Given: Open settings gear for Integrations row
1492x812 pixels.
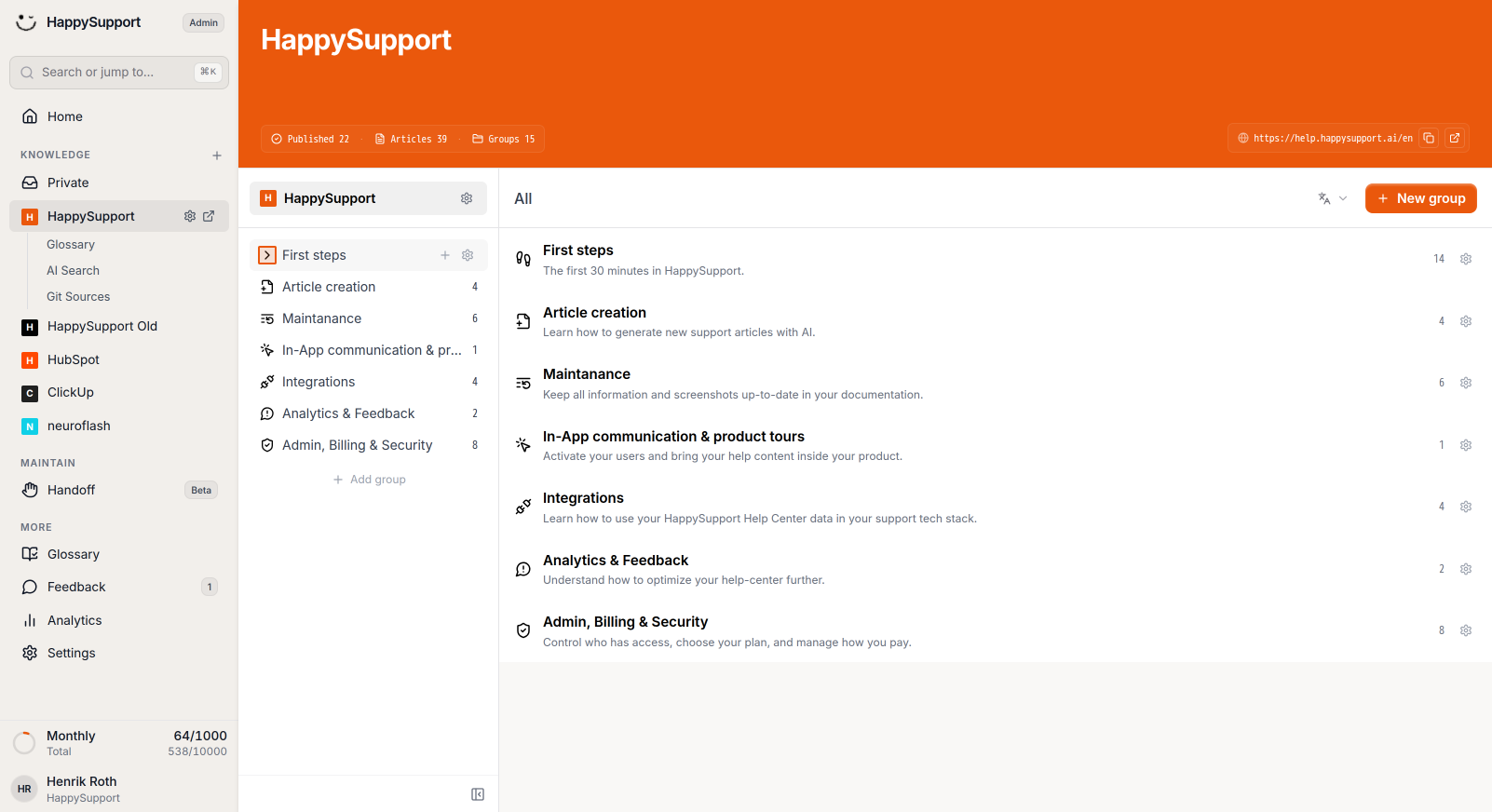Looking at the screenshot, I should click(x=1466, y=507).
